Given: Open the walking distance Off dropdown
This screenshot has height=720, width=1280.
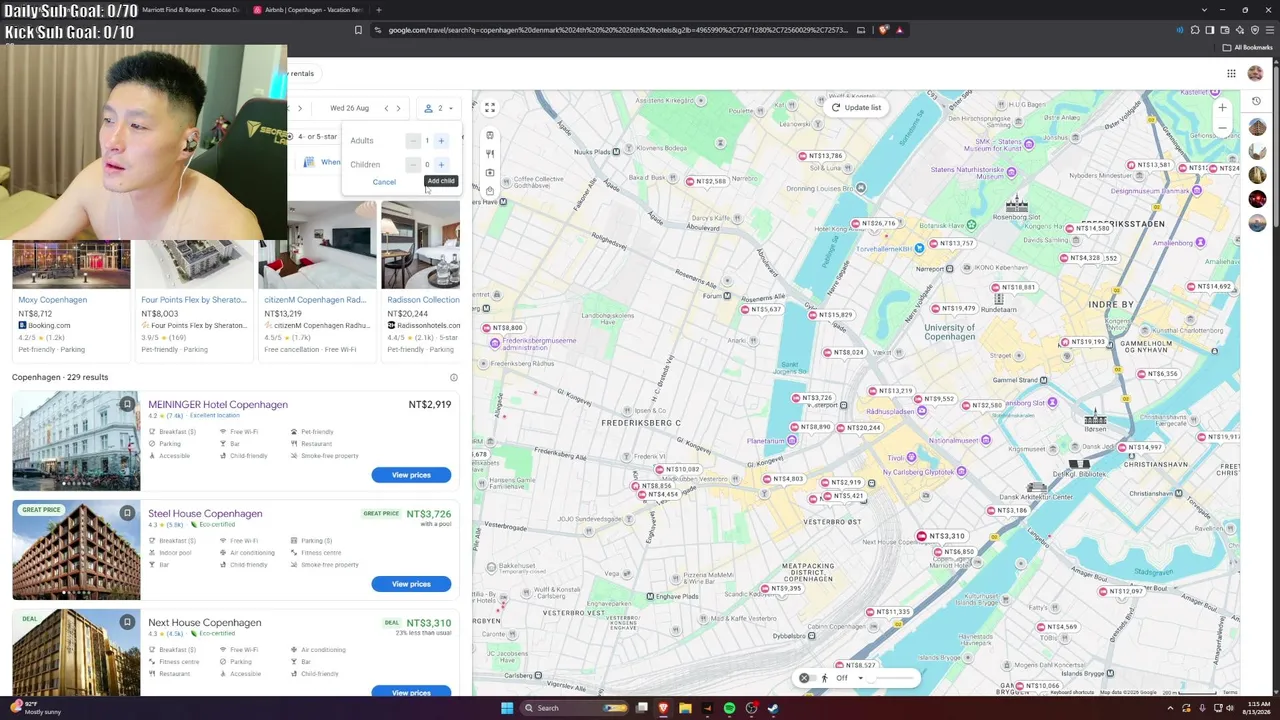Looking at the screenshot, I should click(849, 679).
